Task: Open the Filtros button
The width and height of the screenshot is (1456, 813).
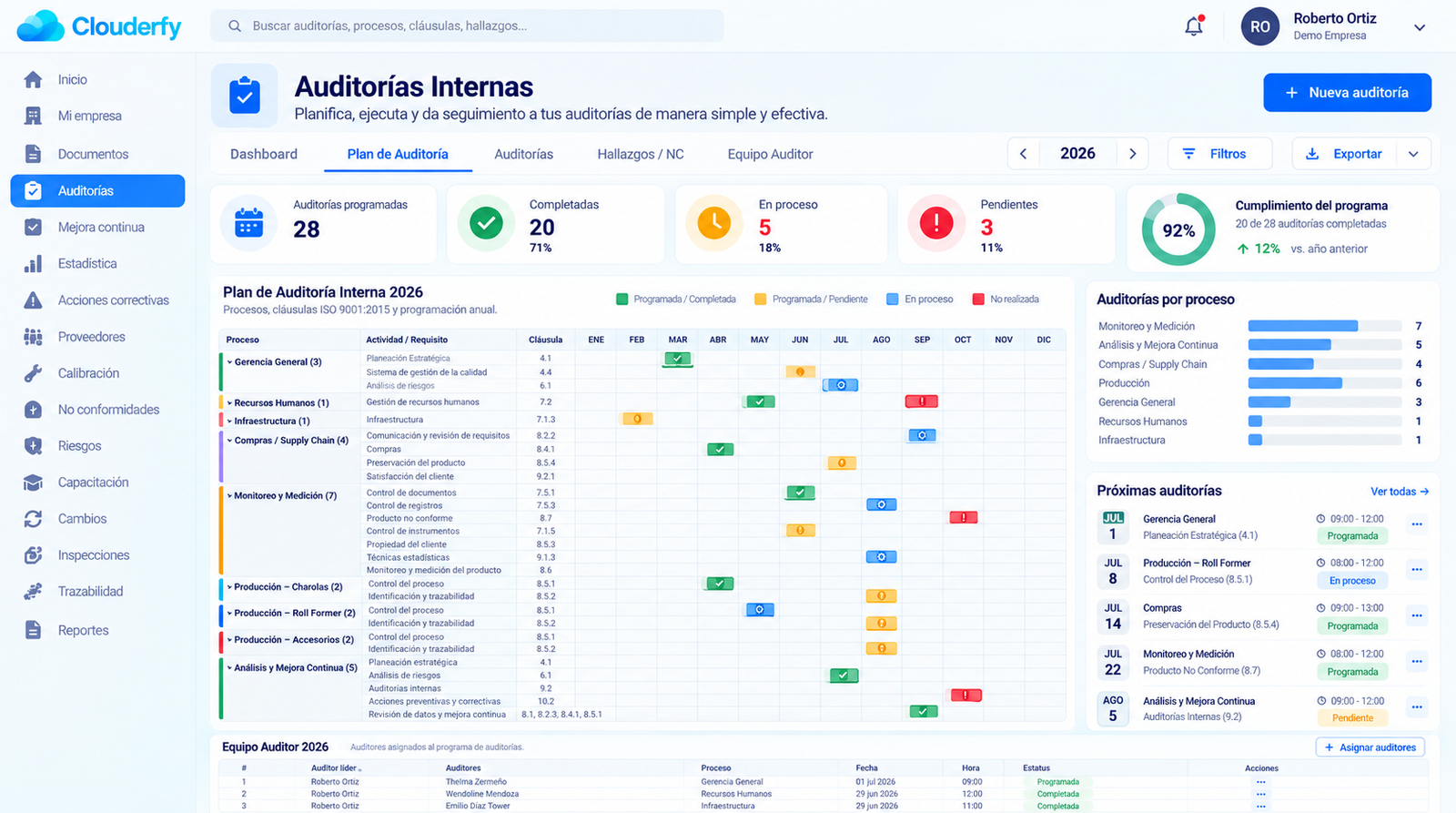Action: [1219, 154]
